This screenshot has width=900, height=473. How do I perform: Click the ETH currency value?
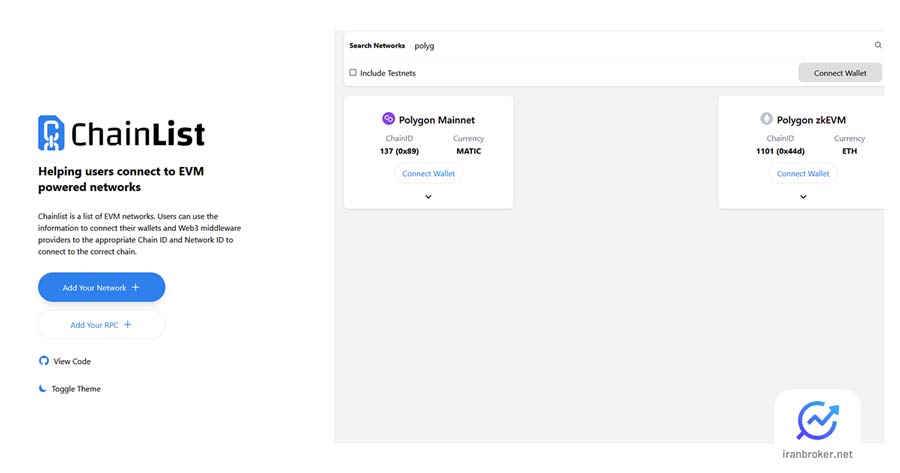[849, 151]
